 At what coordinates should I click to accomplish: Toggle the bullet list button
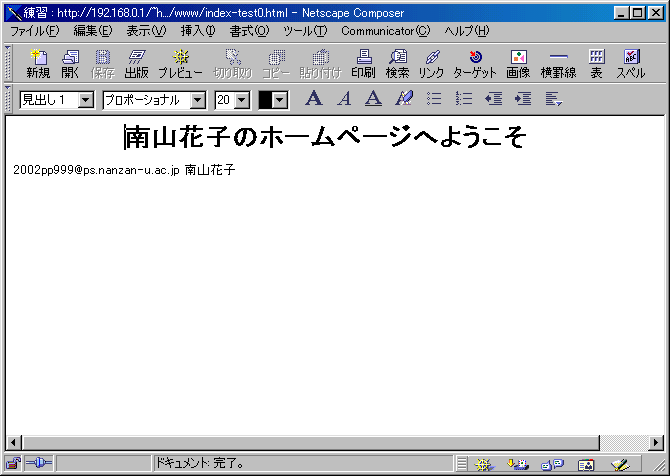click(x=434, y=99)
